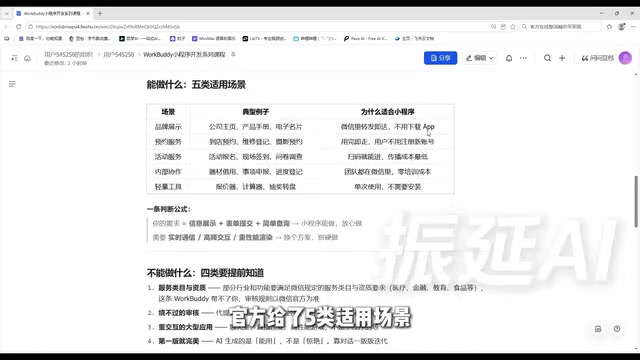Open the 问问豆包 assistant button
The image size is (640, 360).
(x=598, y=58)
